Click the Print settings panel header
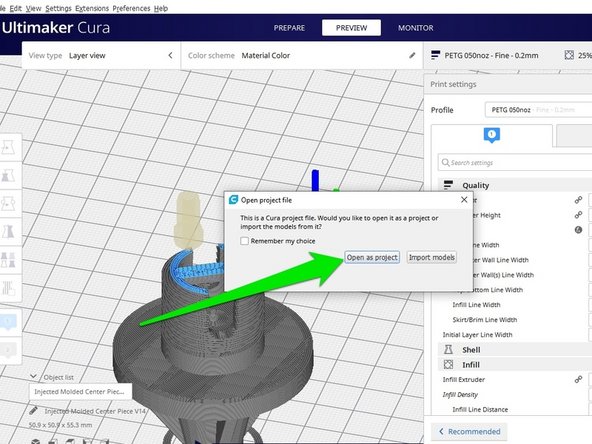The image size is (592, 444). pos(508,84)
